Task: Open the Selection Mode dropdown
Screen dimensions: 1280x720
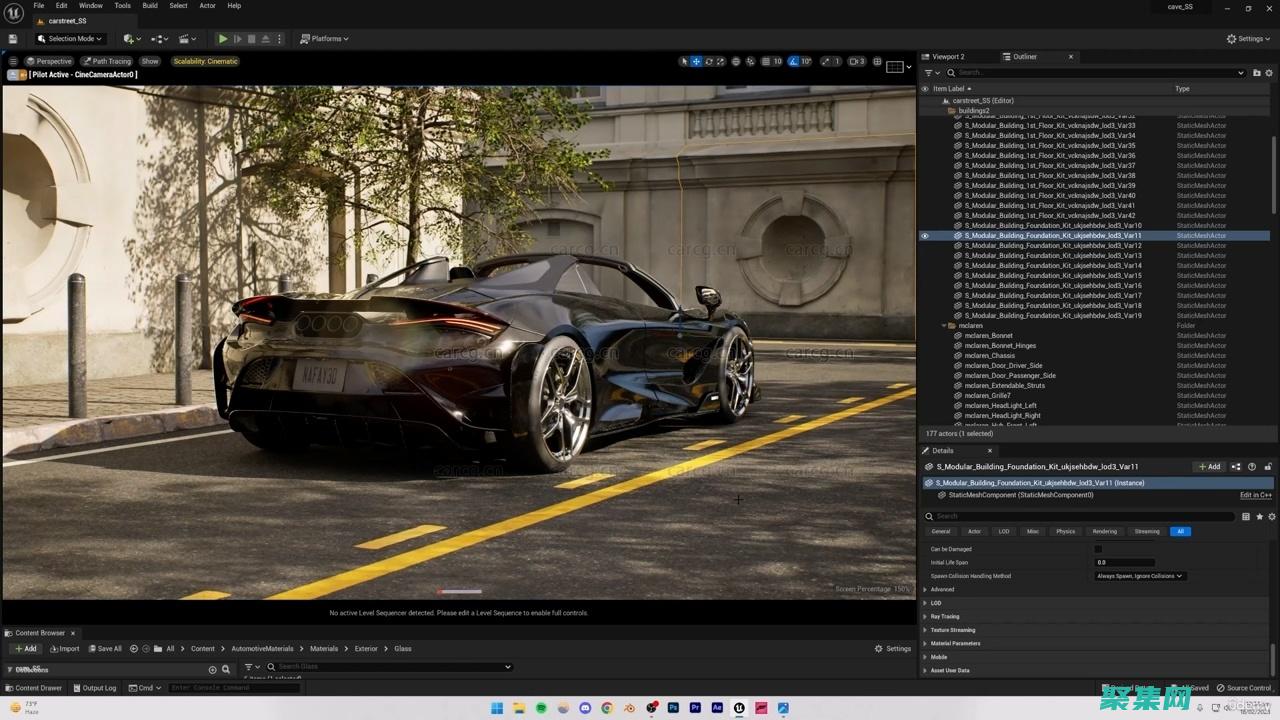Action: click(70, 39)
